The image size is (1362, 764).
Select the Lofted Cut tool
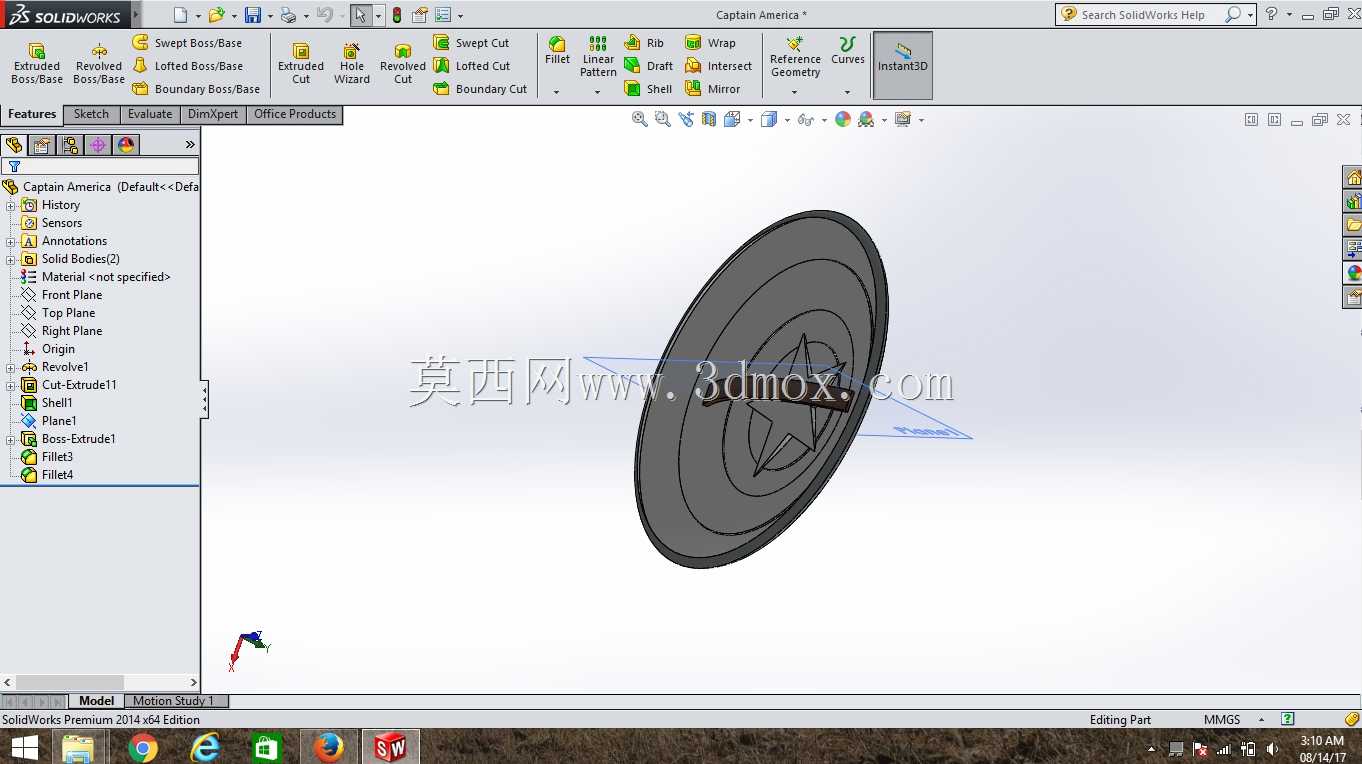(x=472, y=66)
